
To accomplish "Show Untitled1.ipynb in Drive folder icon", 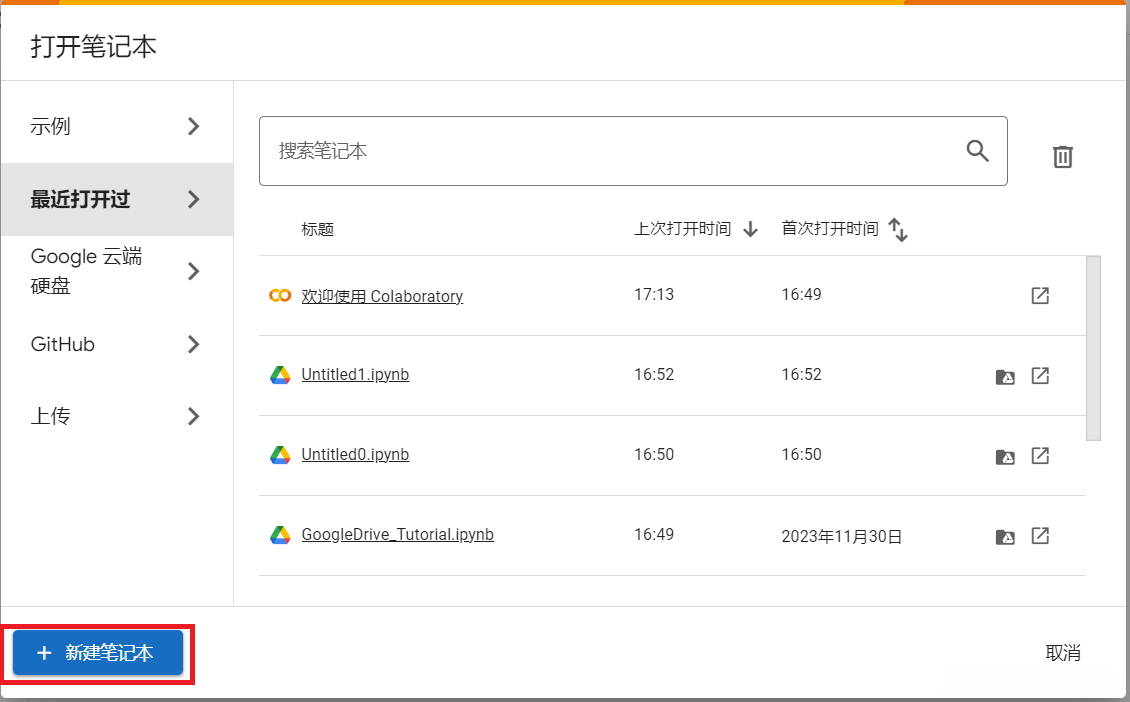I will tap(1005, 377).
